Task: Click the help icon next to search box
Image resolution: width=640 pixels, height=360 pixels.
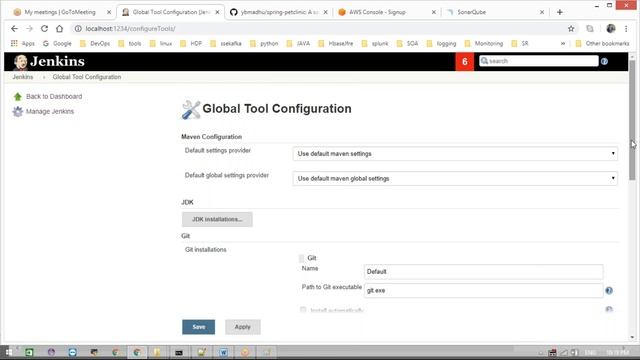Action: tap(604, 61)
